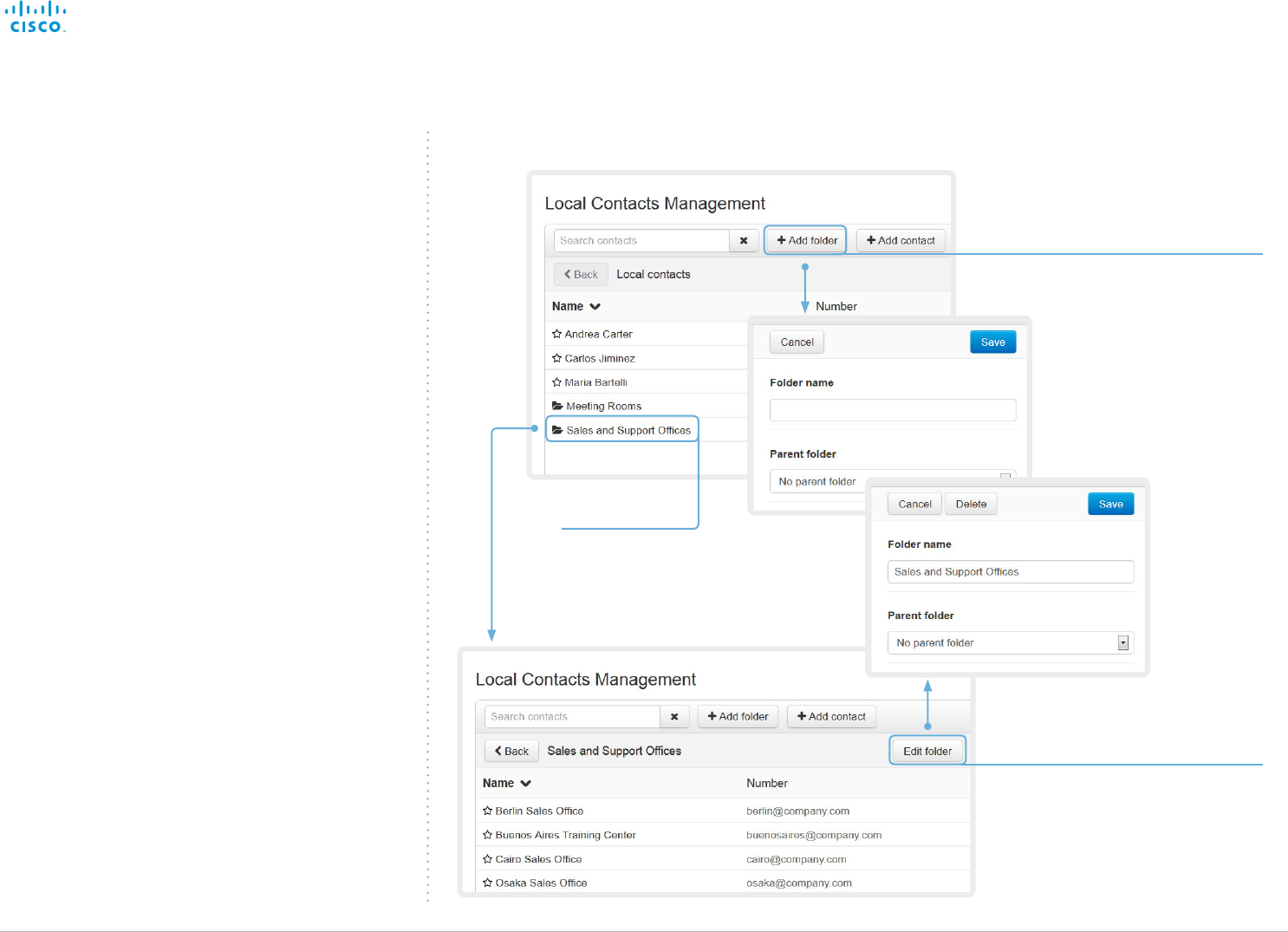
Task: Click the Meeting Rooms folder icon
Action: (x=558, y=406)
